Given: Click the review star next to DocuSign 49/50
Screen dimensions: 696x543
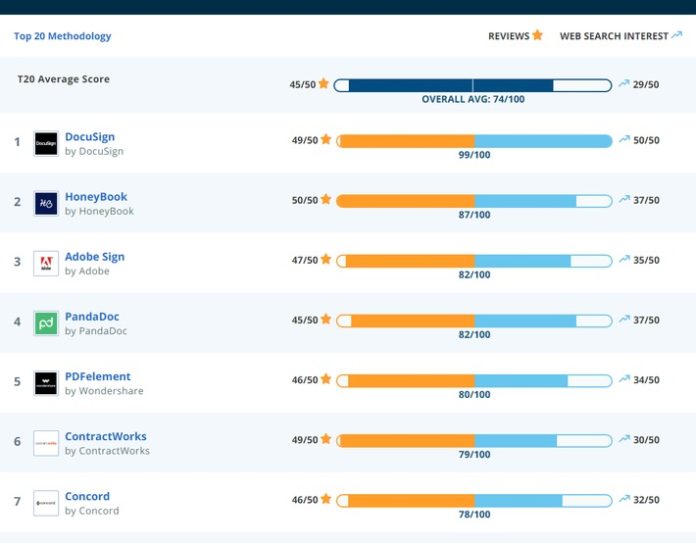Looking at the screenshot, I should [x=326, y=139].
